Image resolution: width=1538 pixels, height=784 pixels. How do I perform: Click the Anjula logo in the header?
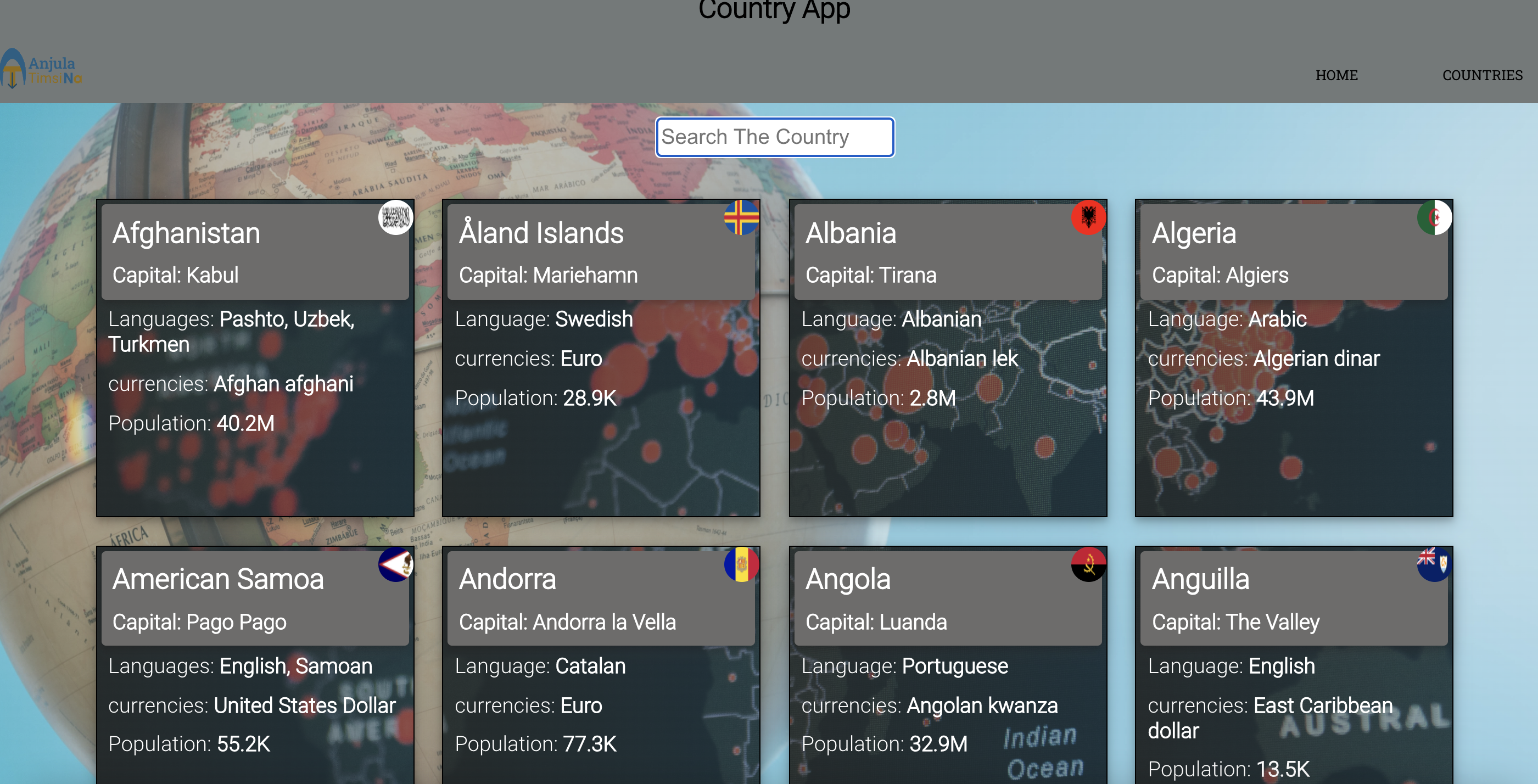tap(41, 69)
